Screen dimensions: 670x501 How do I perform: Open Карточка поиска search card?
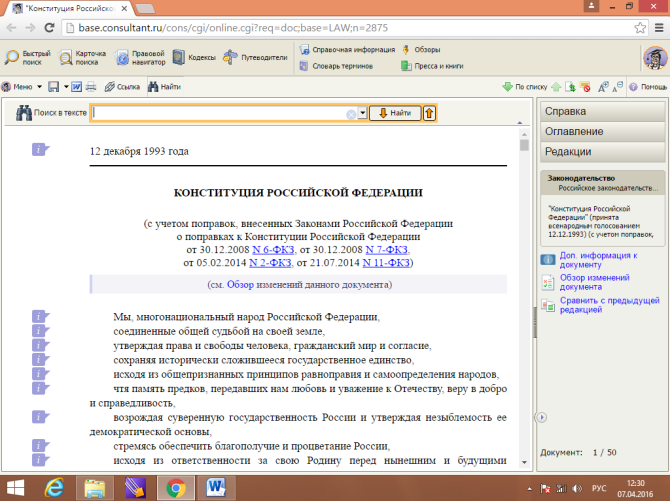(82, 58)
